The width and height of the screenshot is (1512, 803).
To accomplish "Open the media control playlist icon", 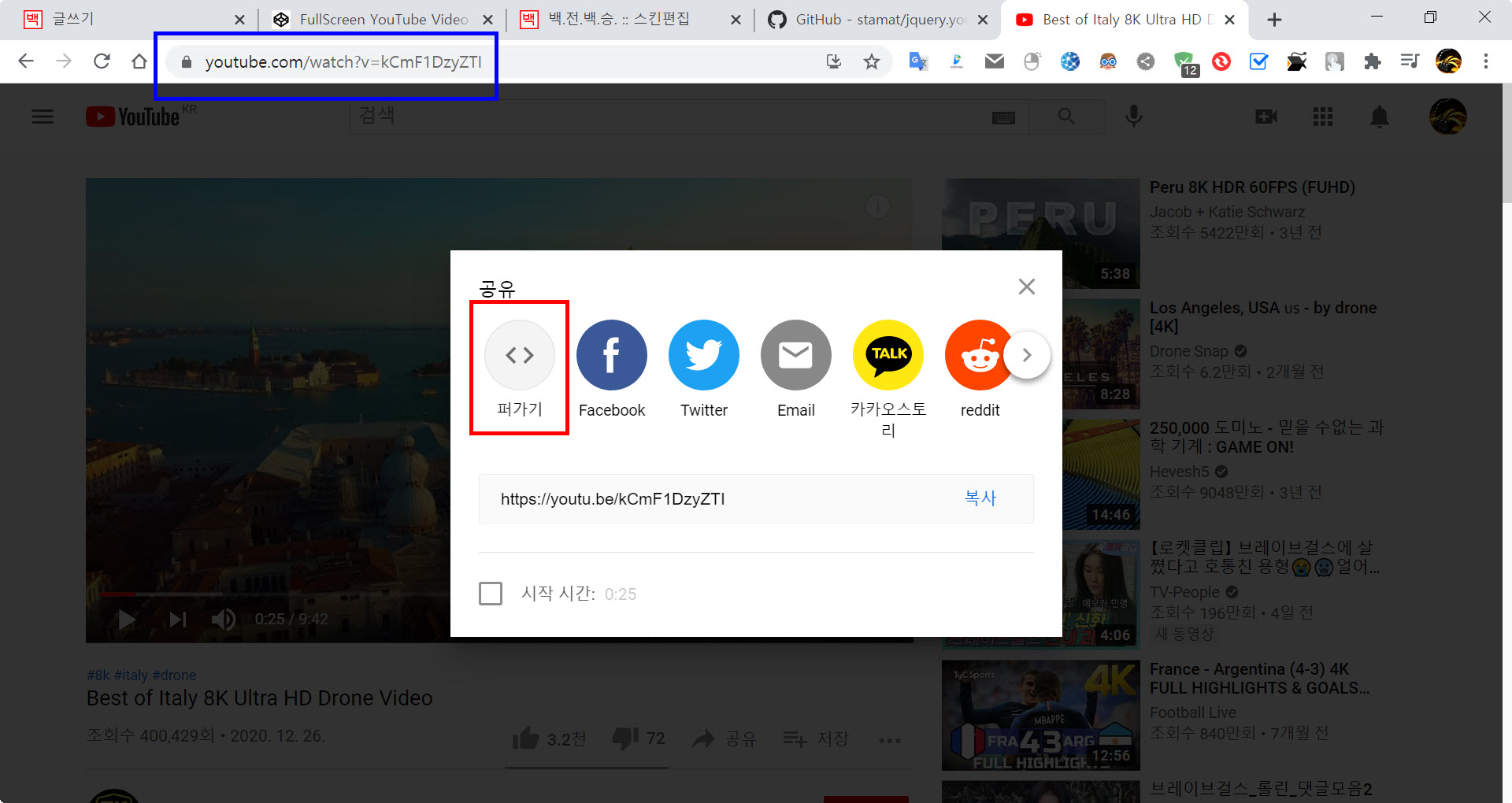I will tap(1410, 61).
